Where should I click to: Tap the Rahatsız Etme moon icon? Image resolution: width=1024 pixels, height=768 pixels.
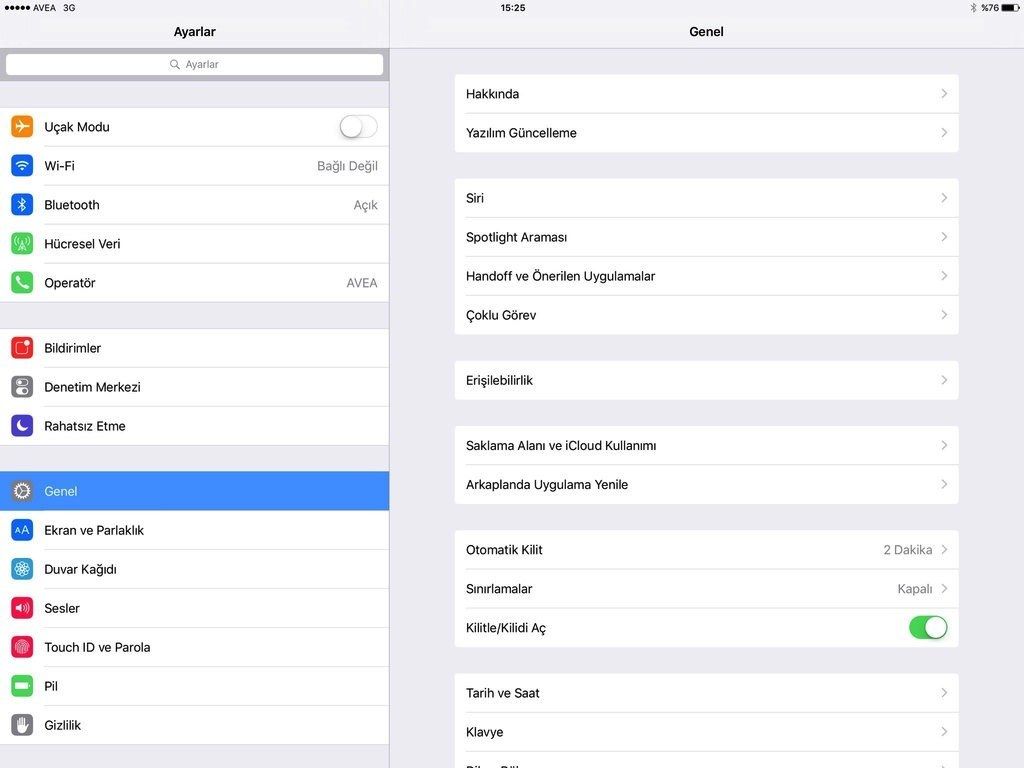[22, 426]
